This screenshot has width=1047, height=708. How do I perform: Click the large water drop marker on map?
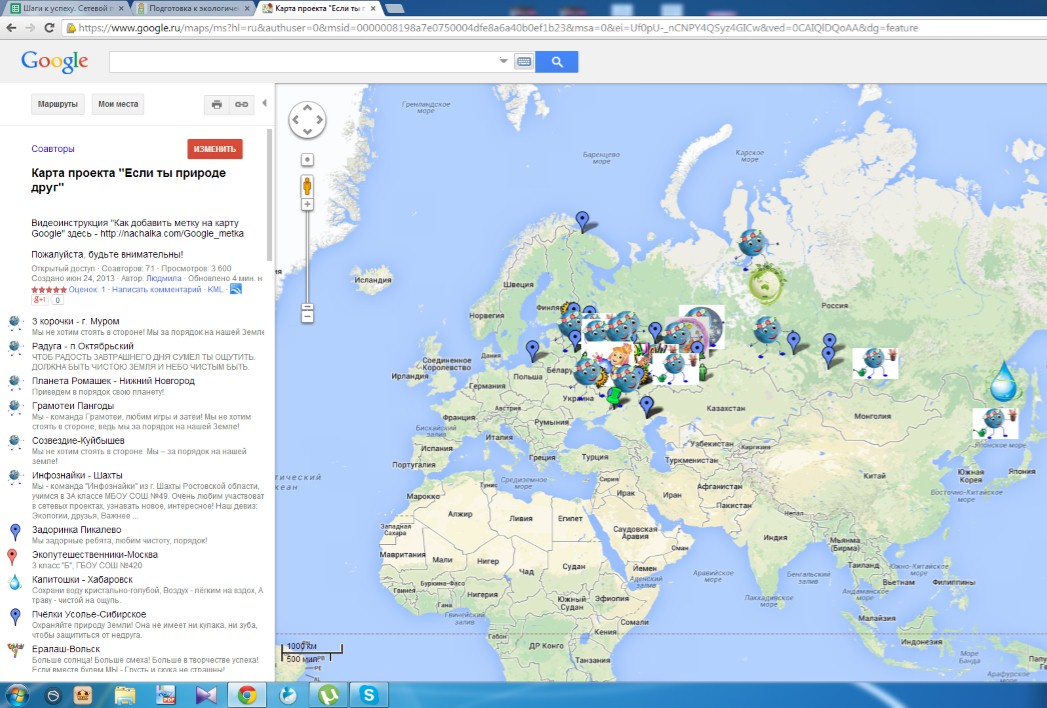pyautogui.click(x=1003, y=381)
